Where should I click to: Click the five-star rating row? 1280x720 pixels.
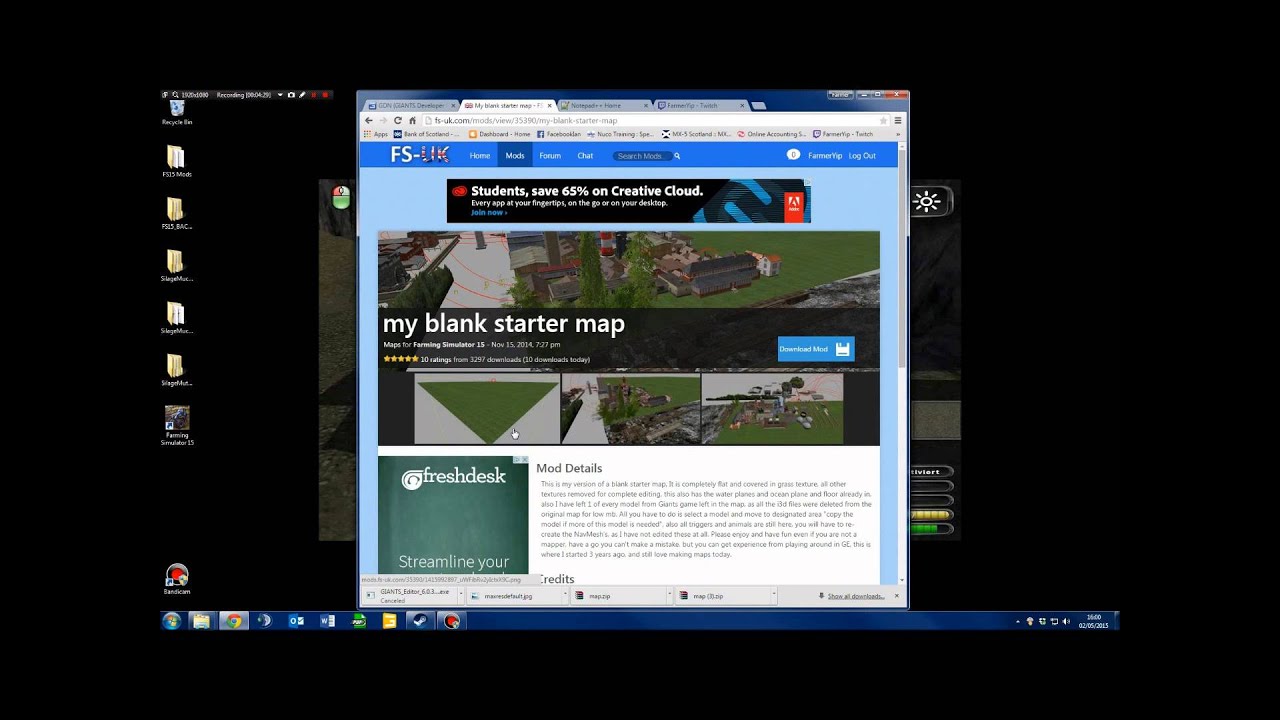(401, 359)
